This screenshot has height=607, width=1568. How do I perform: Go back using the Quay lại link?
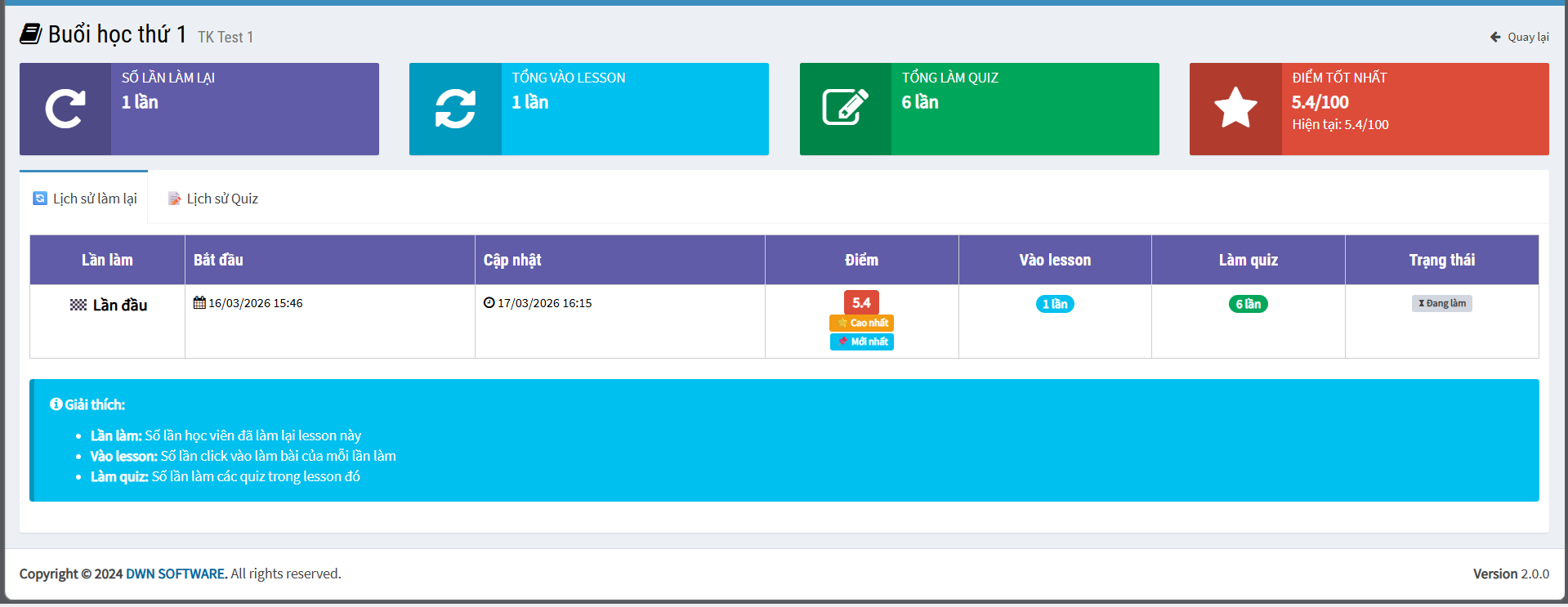tap(1519, 37)
